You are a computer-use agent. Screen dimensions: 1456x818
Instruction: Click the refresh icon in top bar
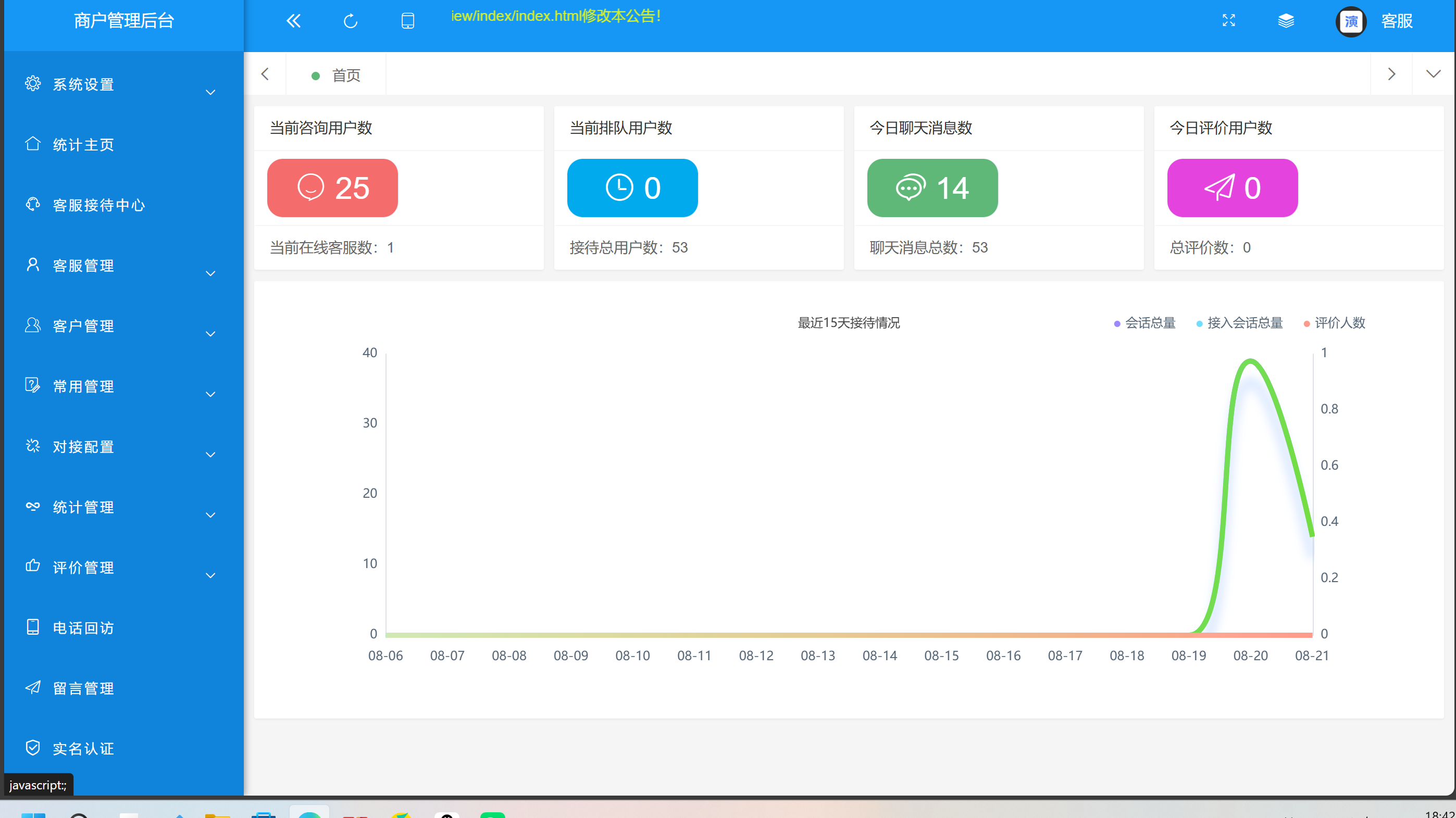click(x=351, y=21)
